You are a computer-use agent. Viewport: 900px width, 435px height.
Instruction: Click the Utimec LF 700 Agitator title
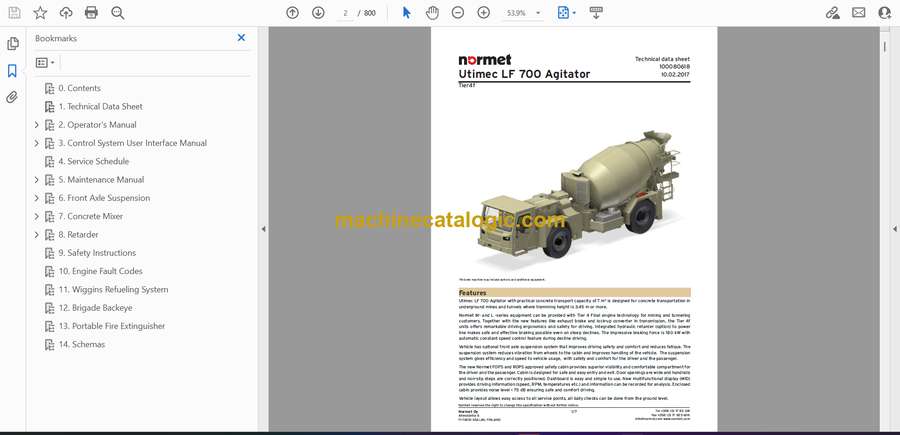click(524, 74)
